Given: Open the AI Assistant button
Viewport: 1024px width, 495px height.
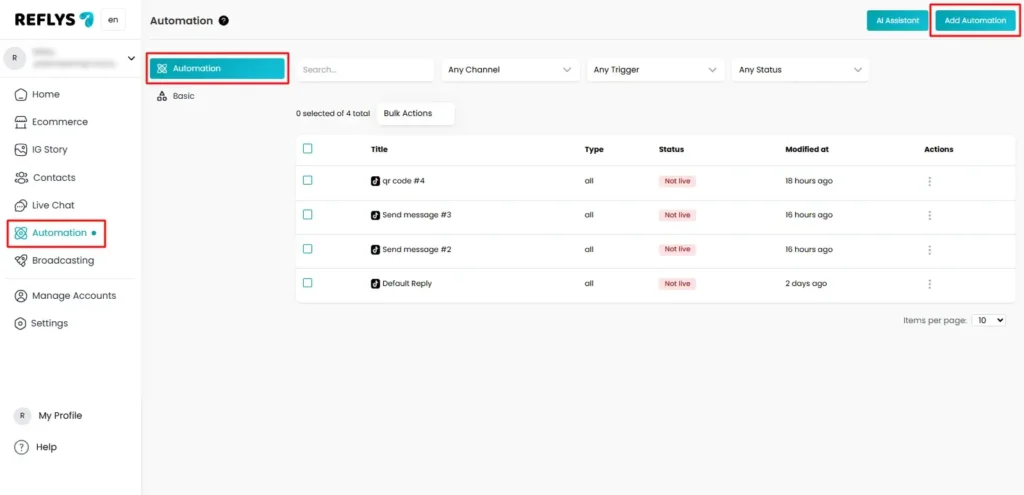Looking at the screenshot, I should 897,21.
